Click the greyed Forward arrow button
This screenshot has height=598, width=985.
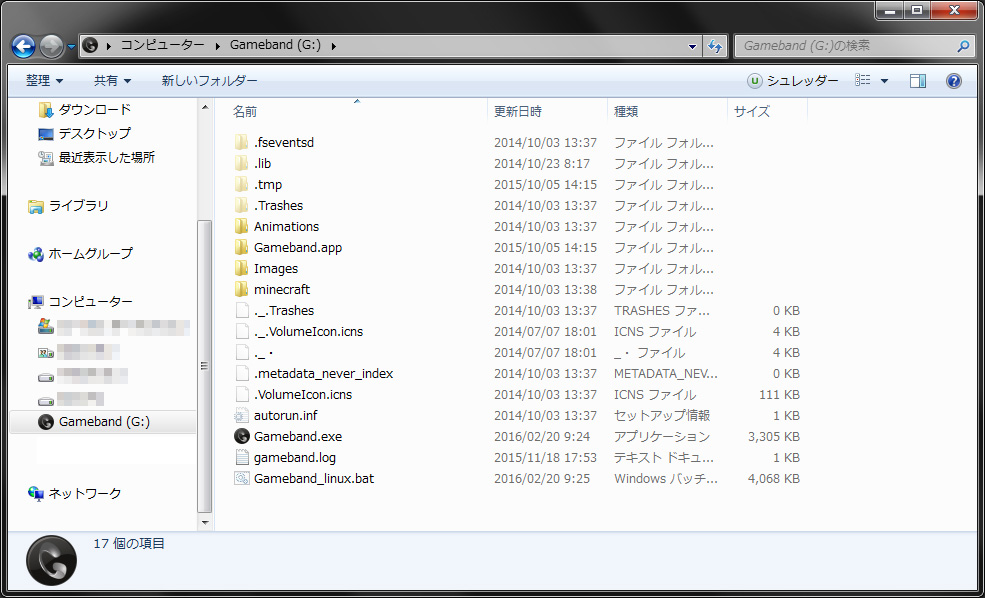coord(51,46)
